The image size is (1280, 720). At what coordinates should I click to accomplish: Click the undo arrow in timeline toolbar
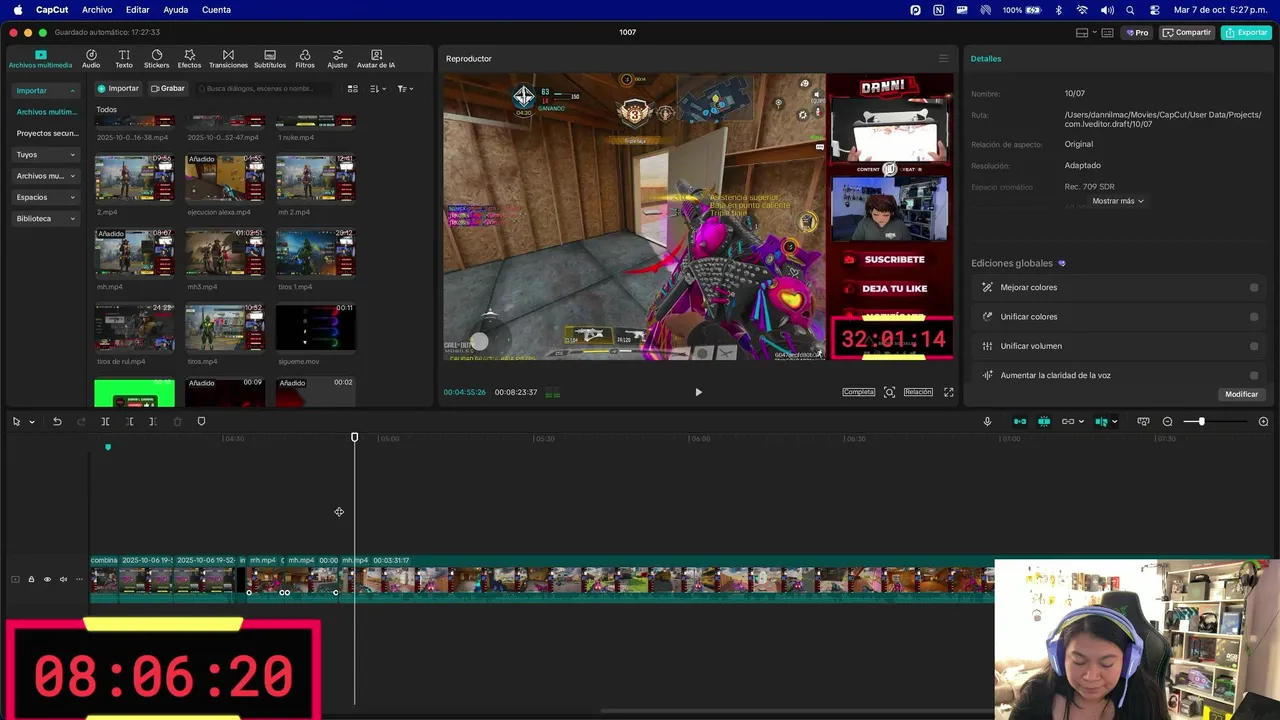click(x=57, y=421)
